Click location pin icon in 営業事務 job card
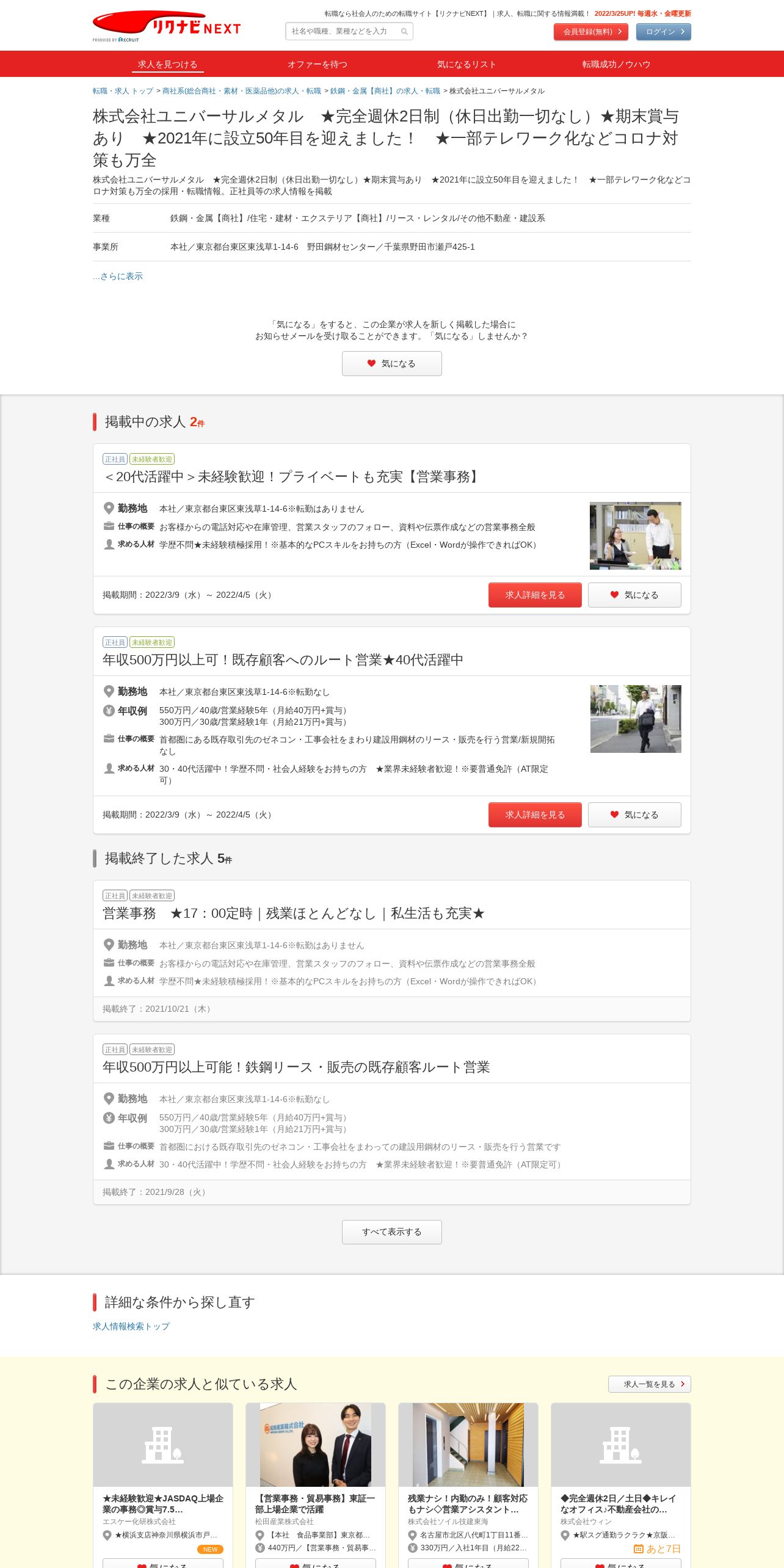 coord(109,508)
